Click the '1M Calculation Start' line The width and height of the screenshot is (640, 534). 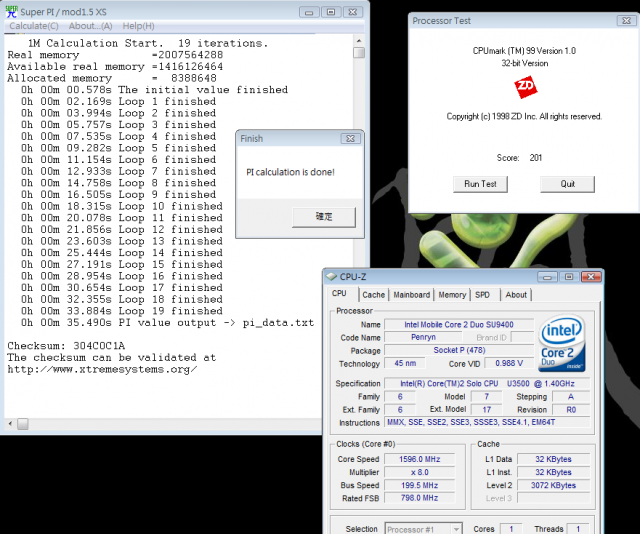[148, 43]
